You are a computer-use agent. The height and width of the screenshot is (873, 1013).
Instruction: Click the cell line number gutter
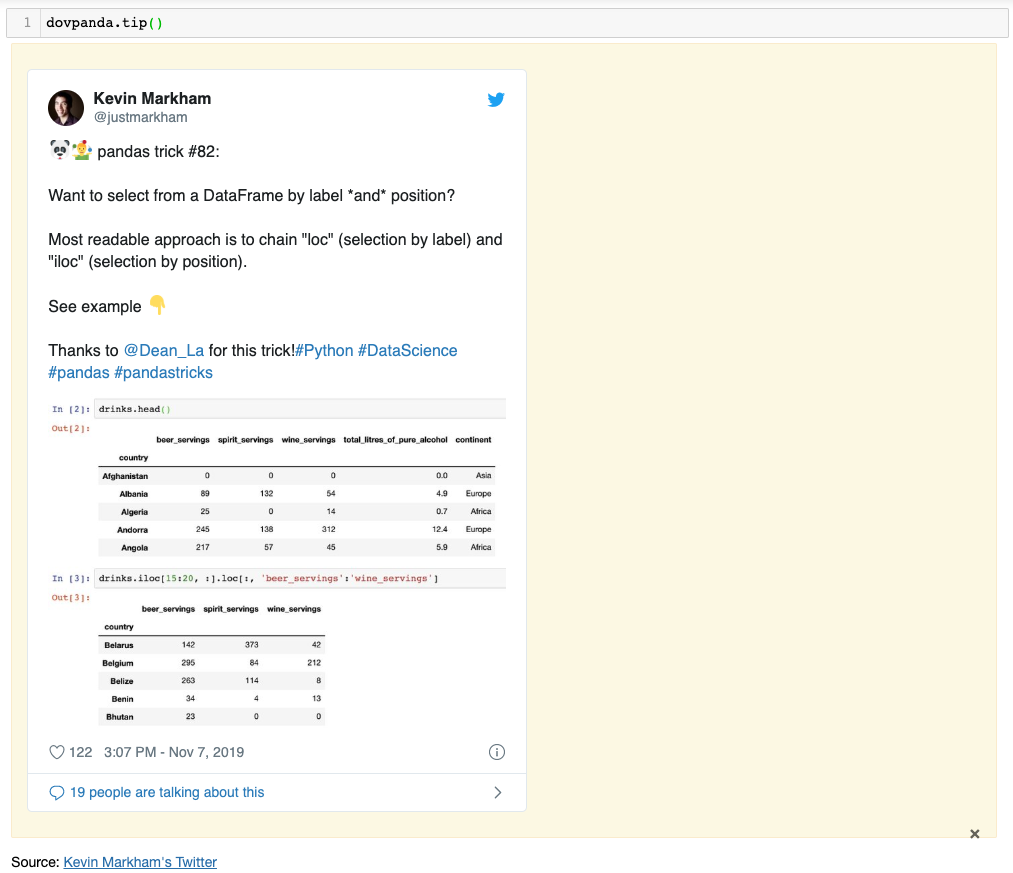(24, 23)
